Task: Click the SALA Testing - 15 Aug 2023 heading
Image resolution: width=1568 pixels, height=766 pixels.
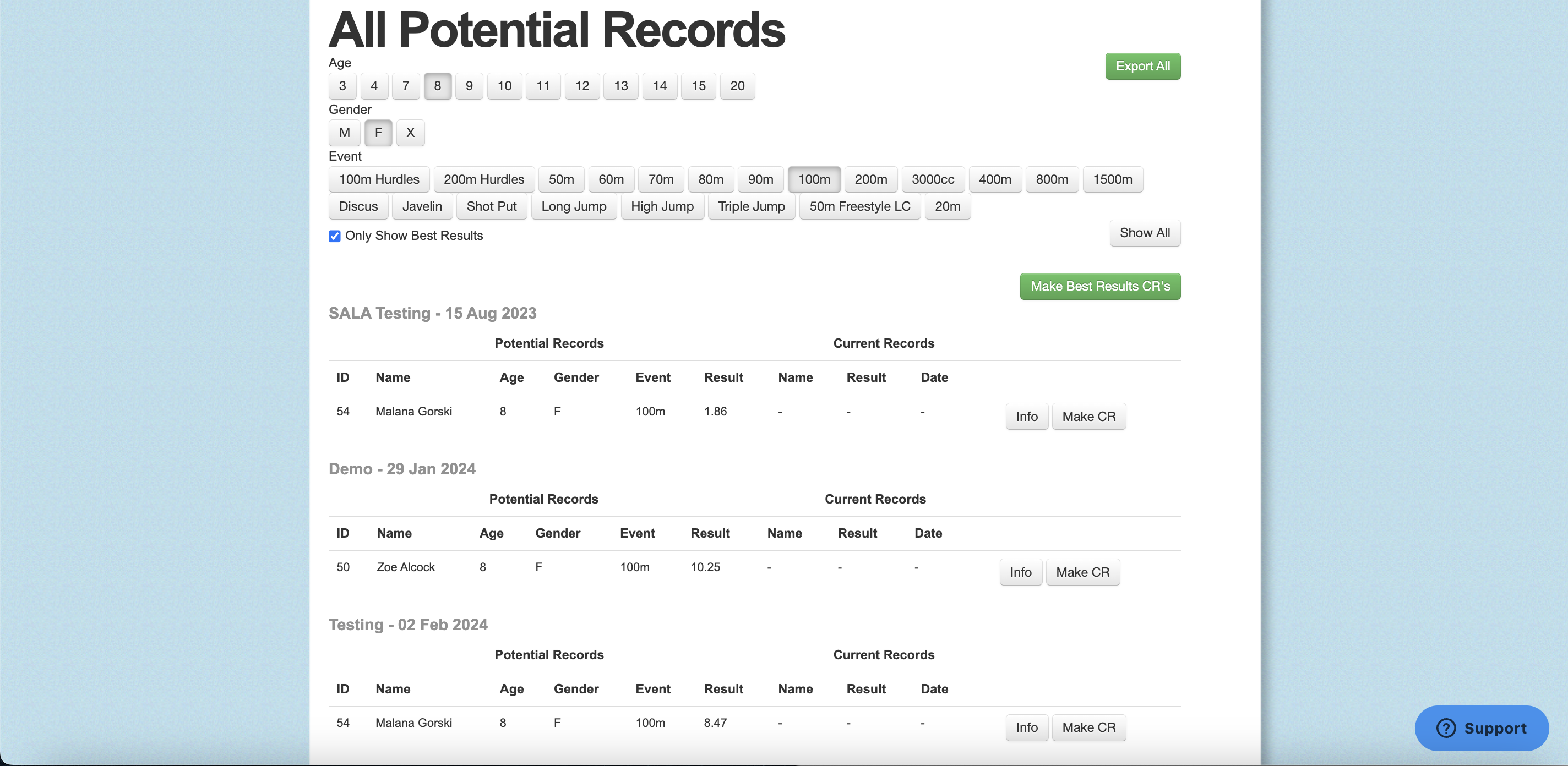Action: pyautogui.click(x=433, y=313)
